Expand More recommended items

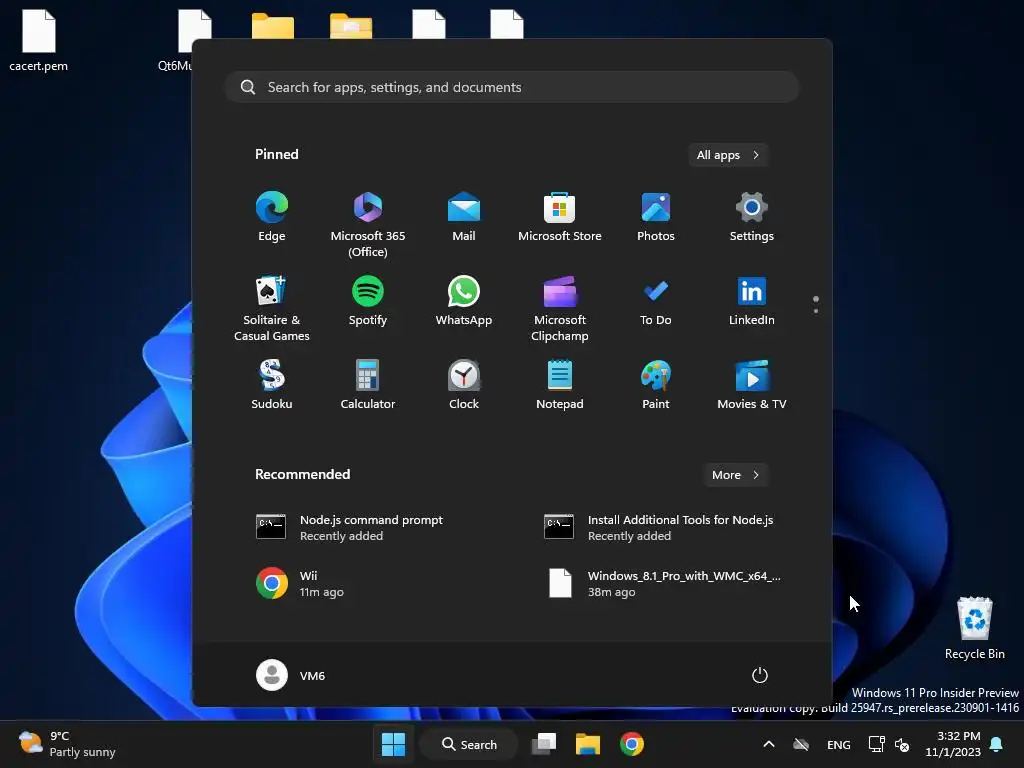click(735, 475)
